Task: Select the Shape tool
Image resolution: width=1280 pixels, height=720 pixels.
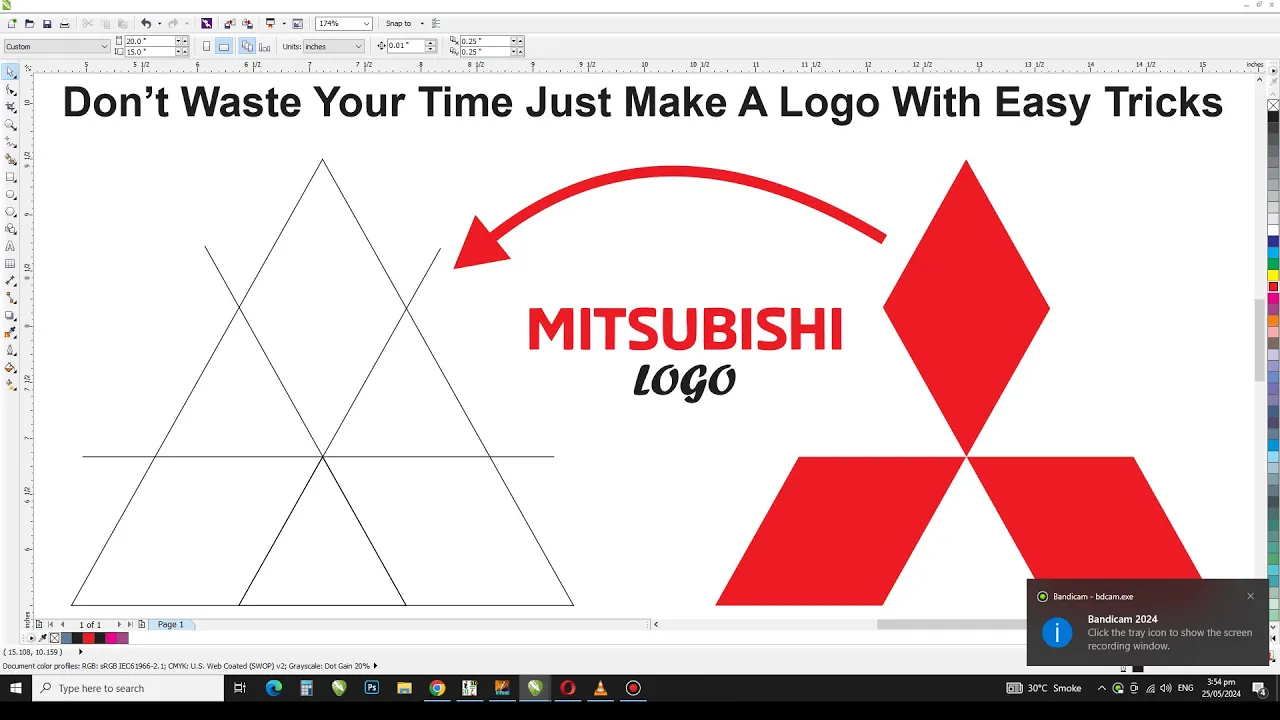Action: [11, 90]
